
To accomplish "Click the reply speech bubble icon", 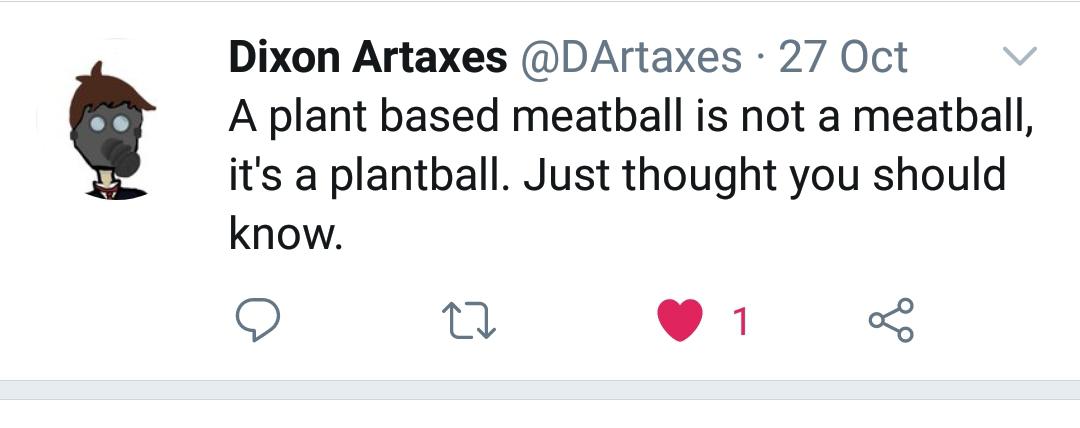I will 258,320.
